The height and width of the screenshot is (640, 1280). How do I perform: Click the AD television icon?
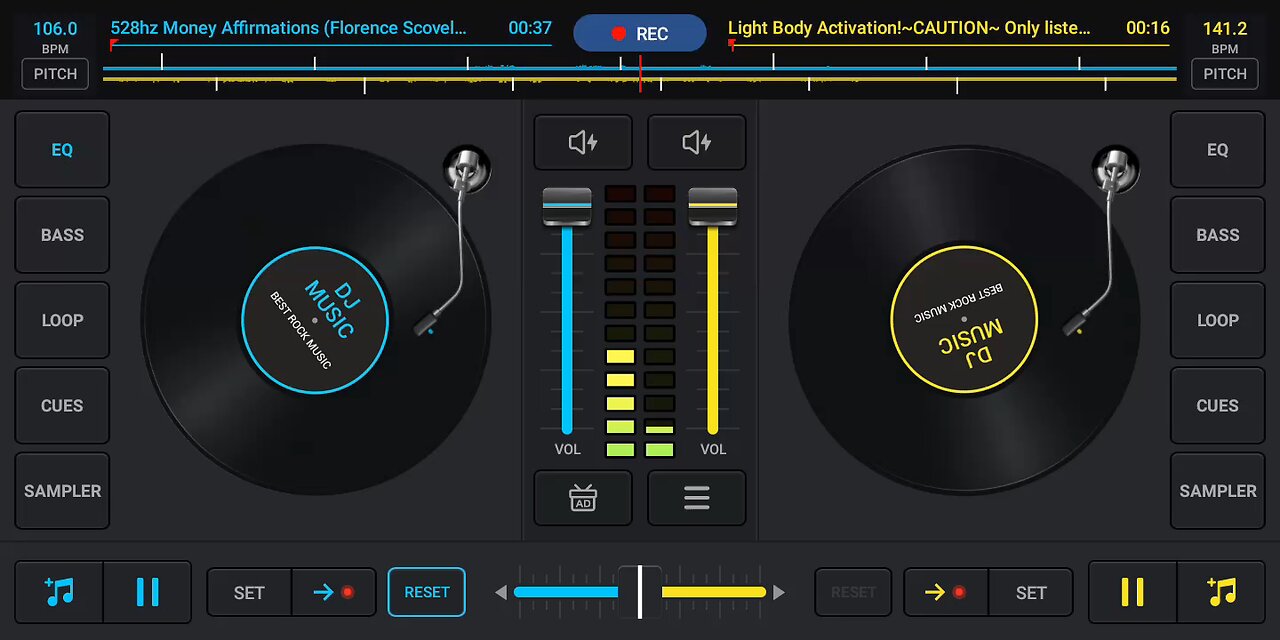[x=583, y=498]
